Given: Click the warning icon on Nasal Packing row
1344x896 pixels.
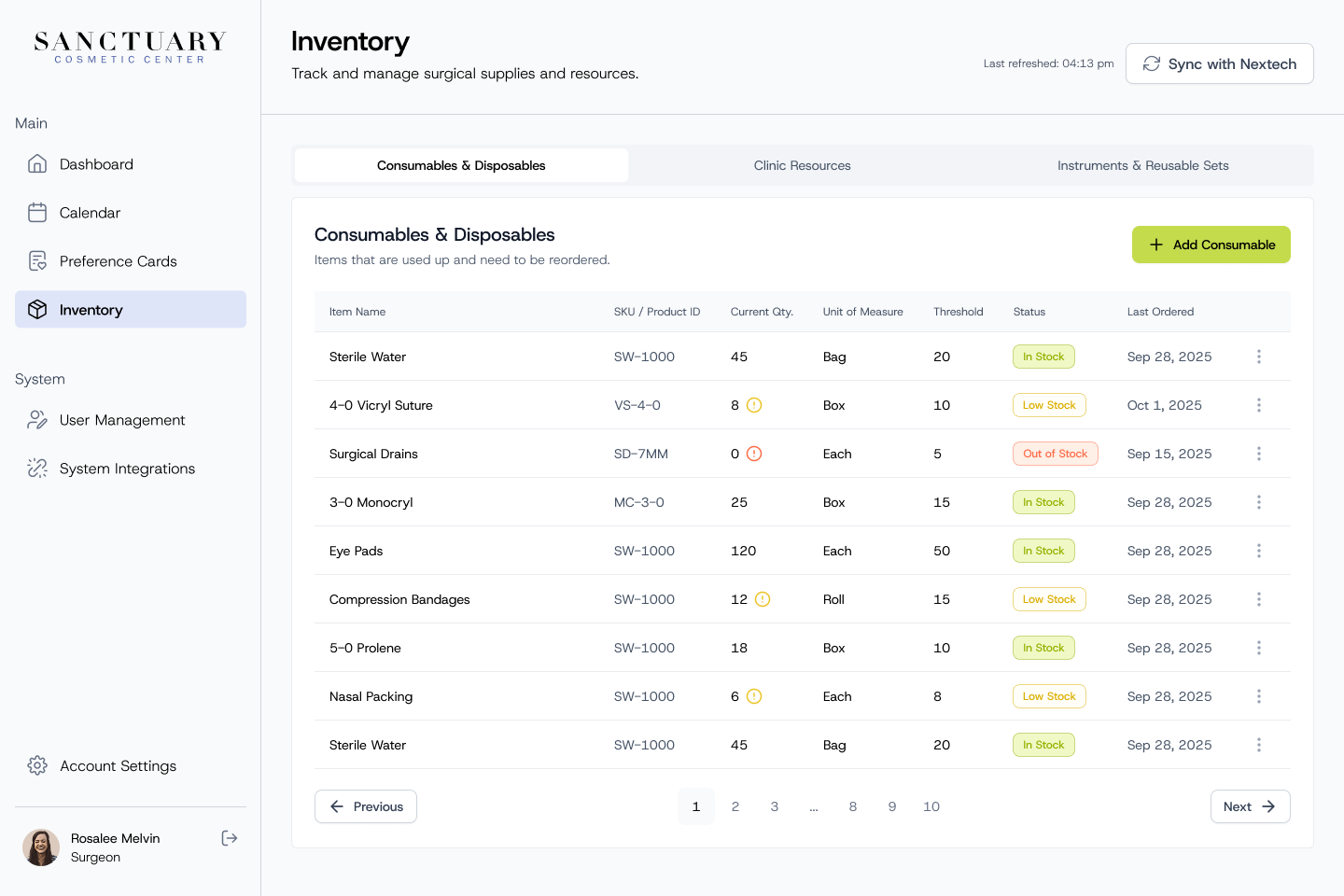Looking at the screenshot, I should coord(754,696).
